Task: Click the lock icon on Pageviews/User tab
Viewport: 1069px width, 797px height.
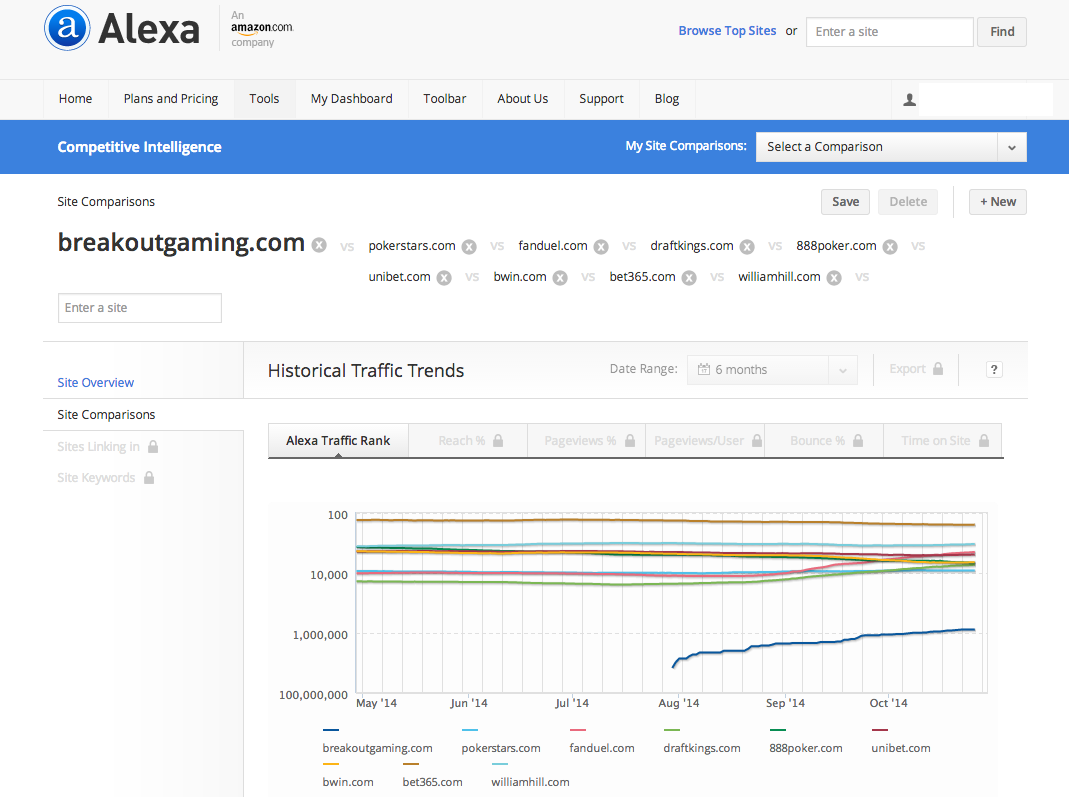Action: [757, 440]
